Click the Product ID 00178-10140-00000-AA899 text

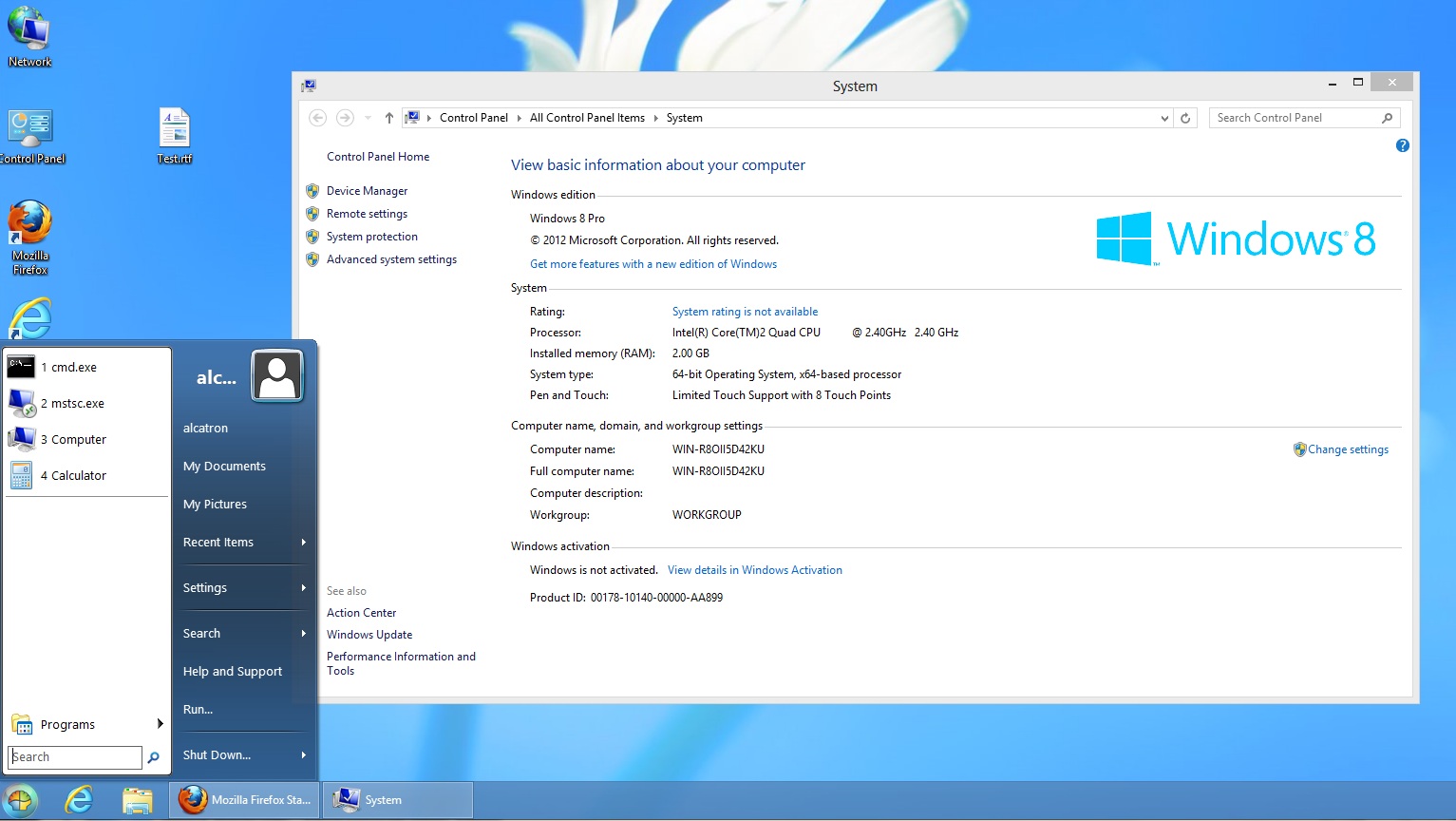tap(626, 598)
